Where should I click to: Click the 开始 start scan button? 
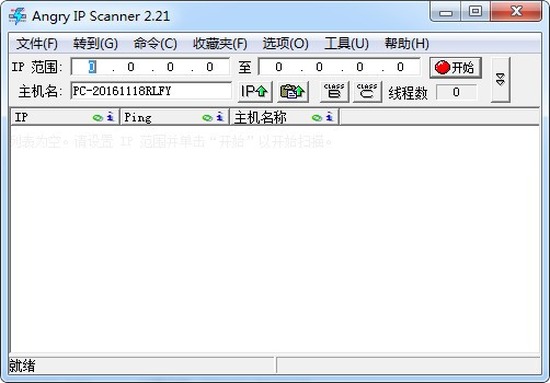click(456, 67)
